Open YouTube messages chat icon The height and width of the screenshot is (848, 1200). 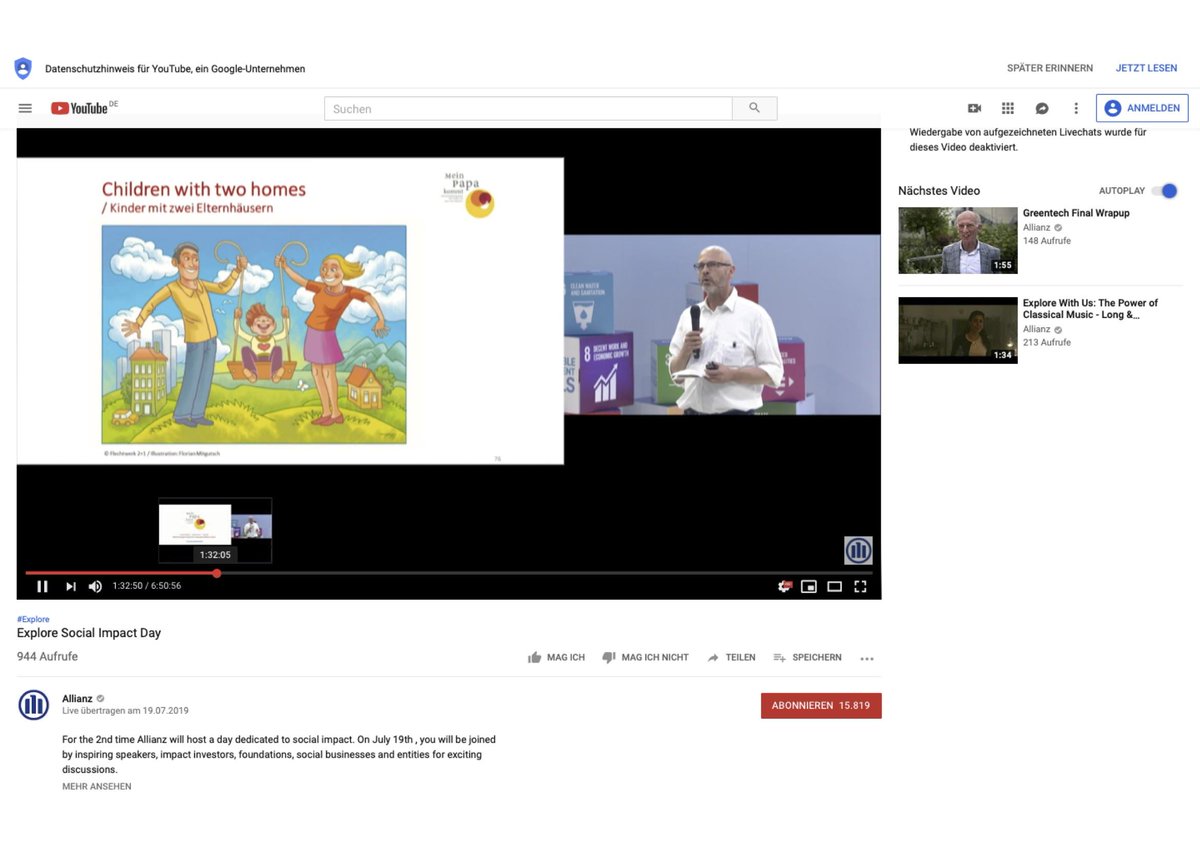pos(1042,108)
